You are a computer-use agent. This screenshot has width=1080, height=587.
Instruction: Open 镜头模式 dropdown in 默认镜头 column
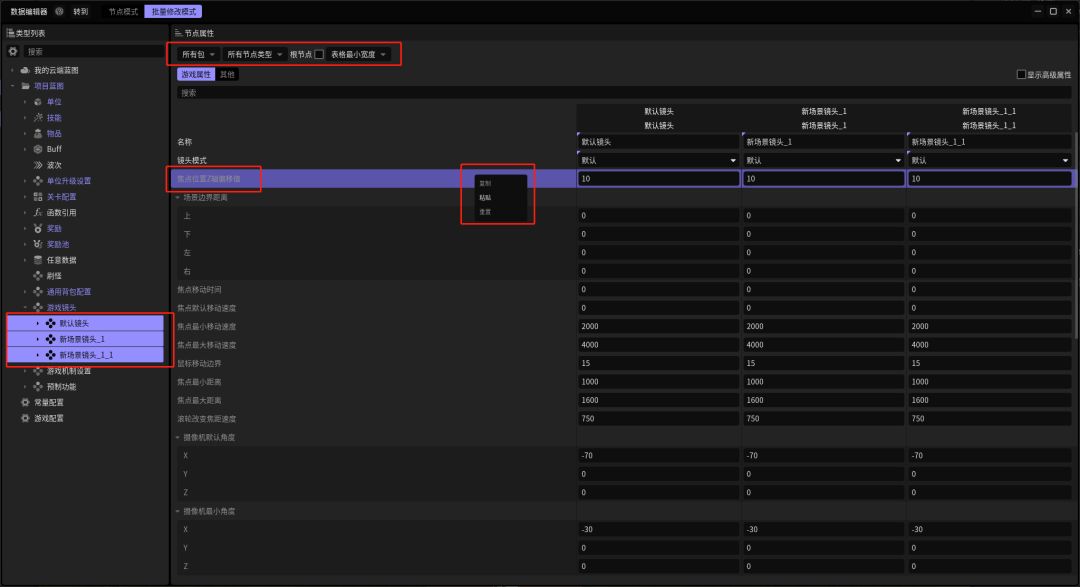coord(658,161)
